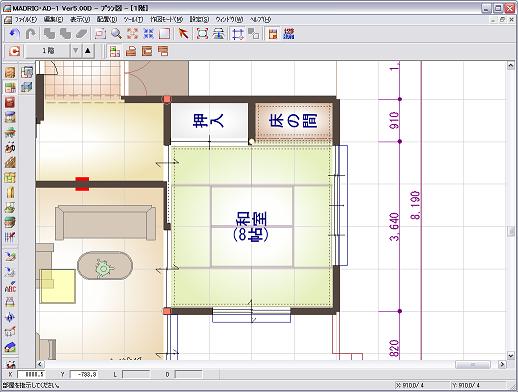Image resolution: width=518 pixels, height=392 pixels.
Task: Click the orange stacked windows icon
Action: click(x=163, y=51)
